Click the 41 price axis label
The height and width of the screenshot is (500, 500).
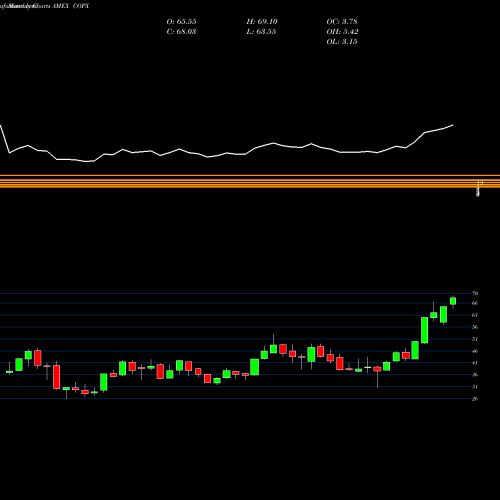tap(475, 363)
